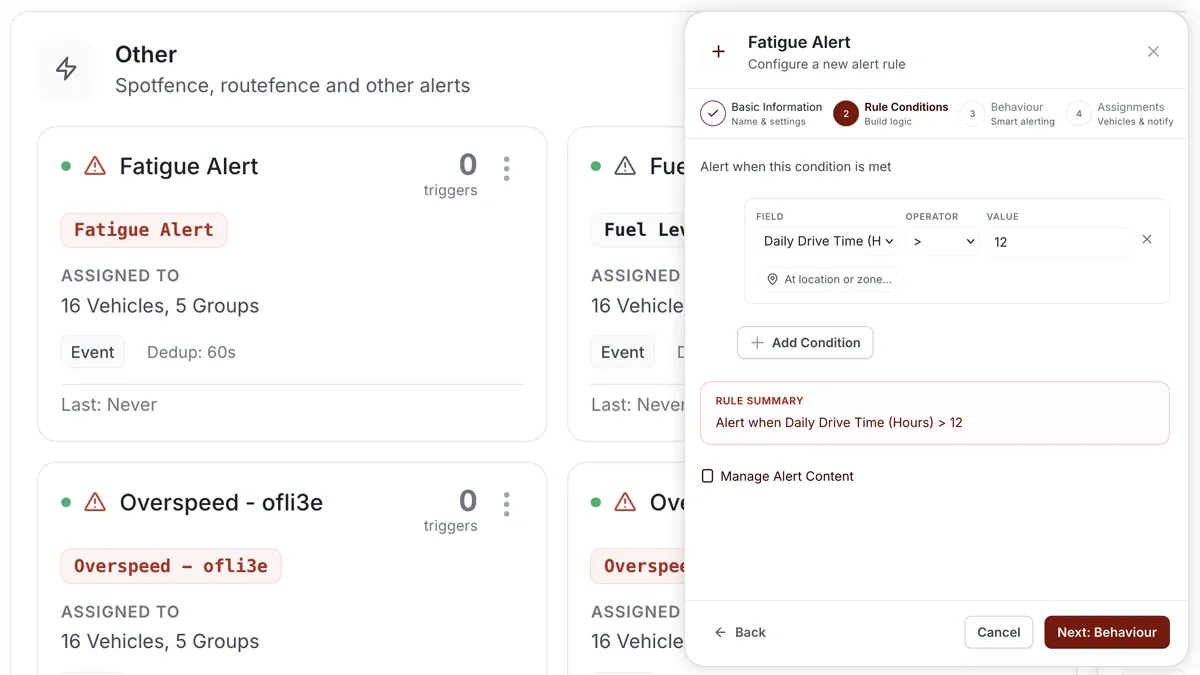Close the Fatigue Alert configuration panel
Image resolution: width=1200 pixels, height=675 pixels.
point(1153,52)
